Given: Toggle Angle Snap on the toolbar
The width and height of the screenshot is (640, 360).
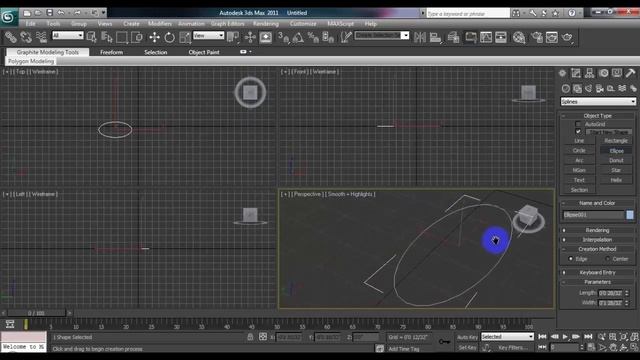Looking at the screenshot, I should (x=298, y=38).
